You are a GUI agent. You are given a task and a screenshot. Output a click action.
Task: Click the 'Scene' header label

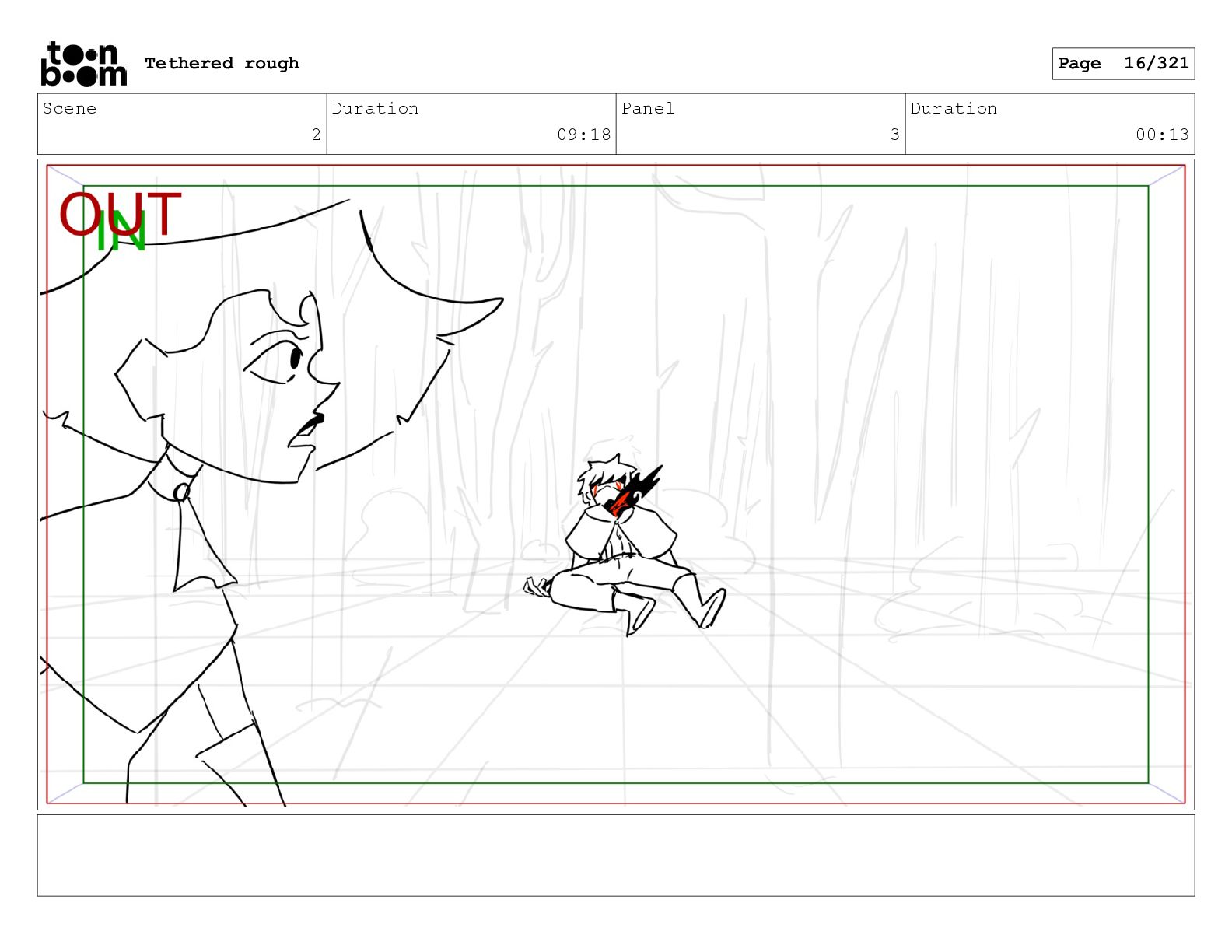69,108
